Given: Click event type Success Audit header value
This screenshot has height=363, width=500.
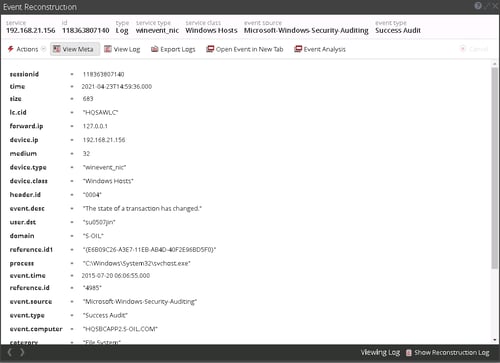Looking at the screenshot, I should [x=398, y=30].
